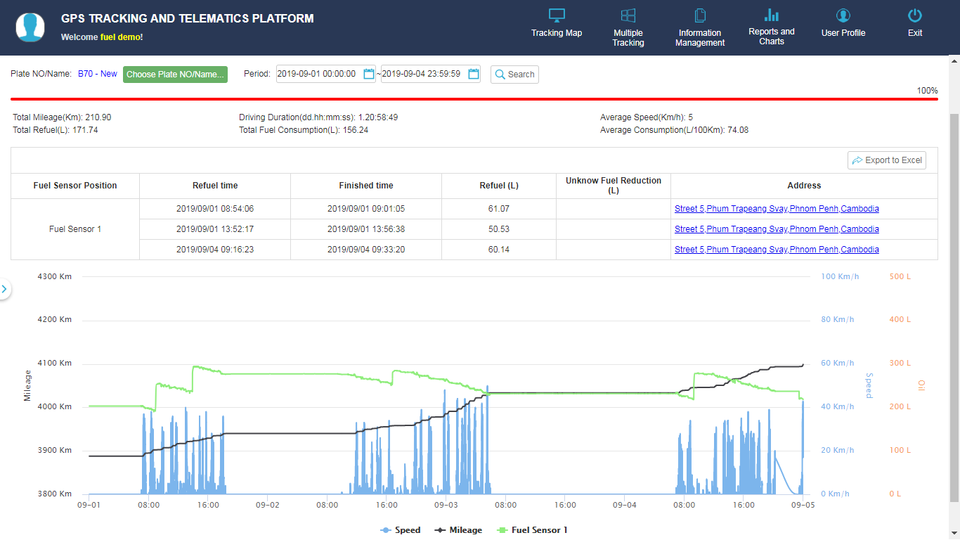The height and width of the screenshot is (540, 960).
Task: Open Choose Plate NO/Name selector
Action: point(175,74)
